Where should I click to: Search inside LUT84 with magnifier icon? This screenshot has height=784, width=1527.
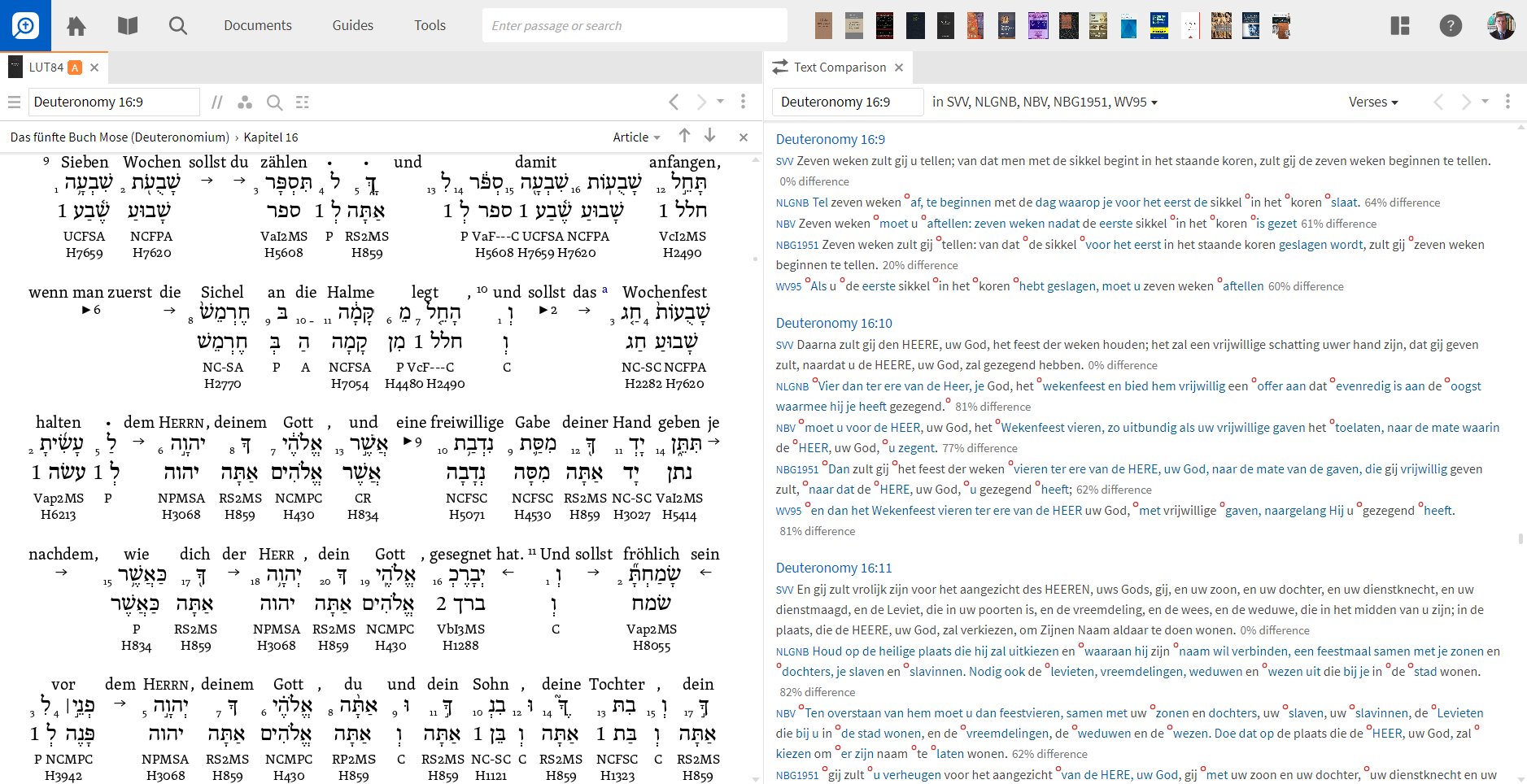tap(275, 102)
